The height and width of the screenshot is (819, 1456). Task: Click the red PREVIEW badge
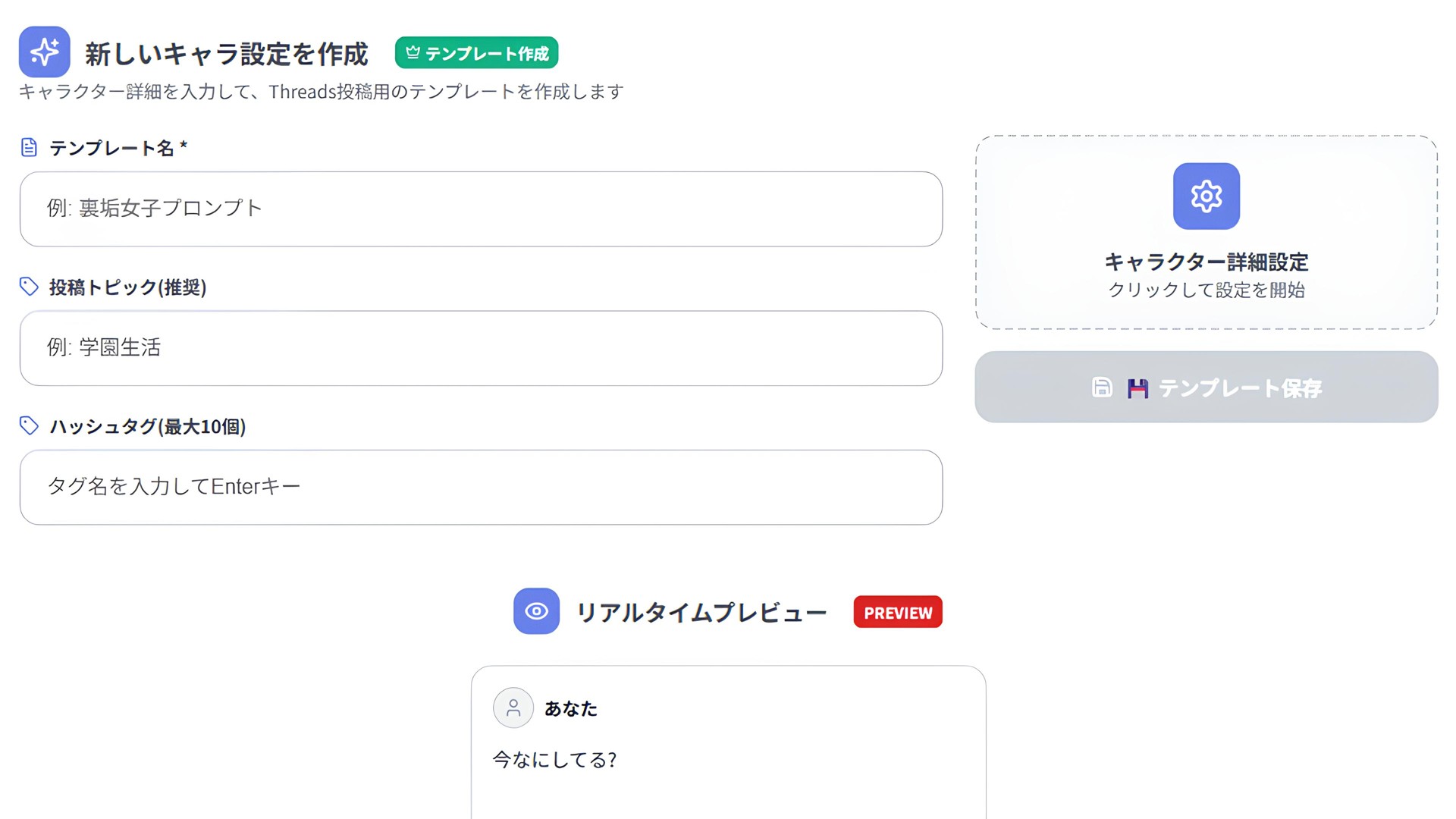pos(897,612)
